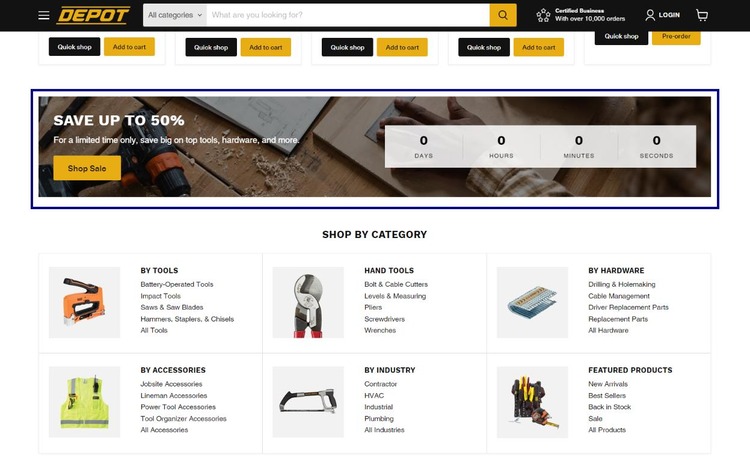
Task: Go to the Screwdrivers link
Action: coord(385,319)
